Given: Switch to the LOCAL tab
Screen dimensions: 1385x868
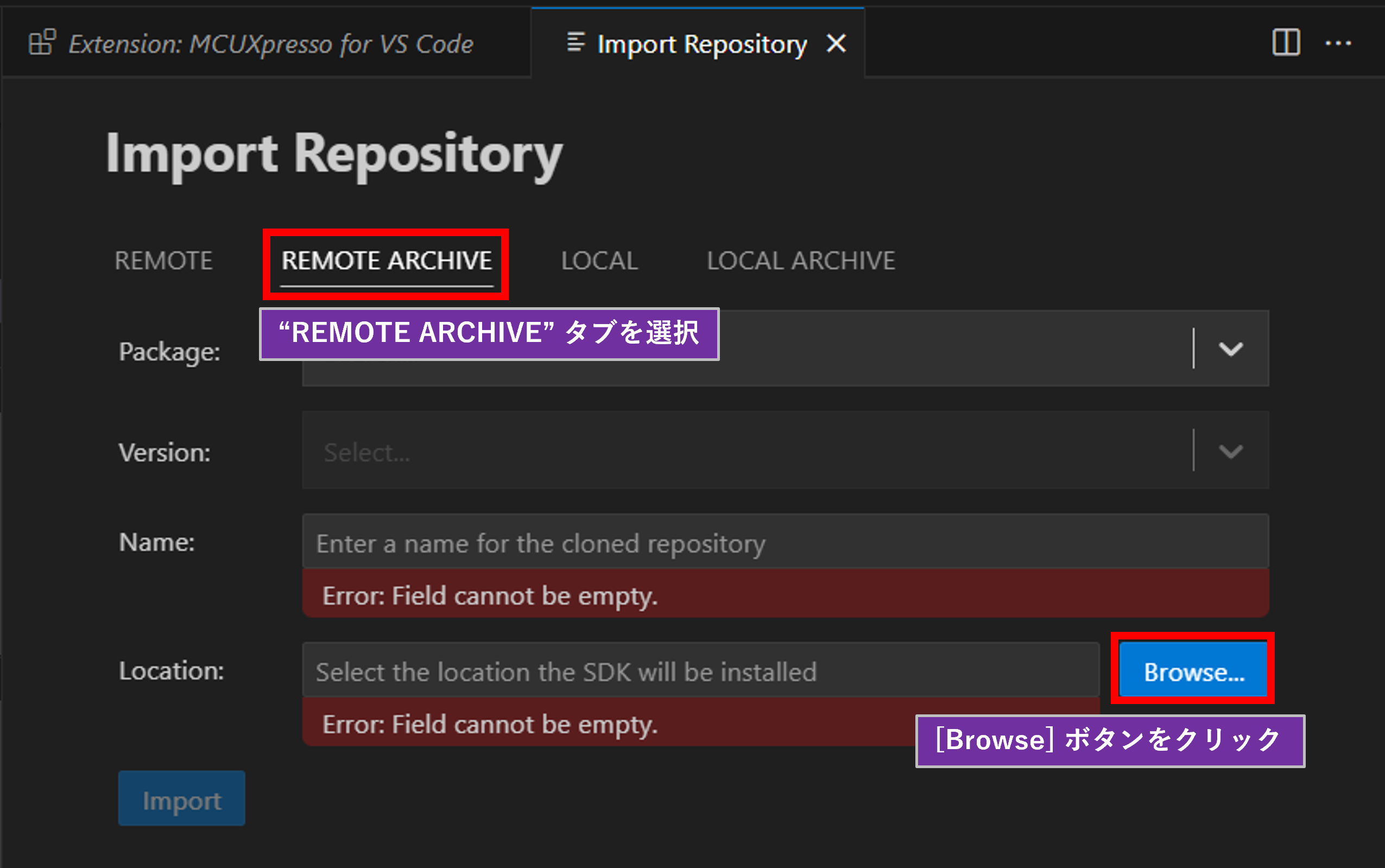Looking at the screenshot, I should 599,261.
